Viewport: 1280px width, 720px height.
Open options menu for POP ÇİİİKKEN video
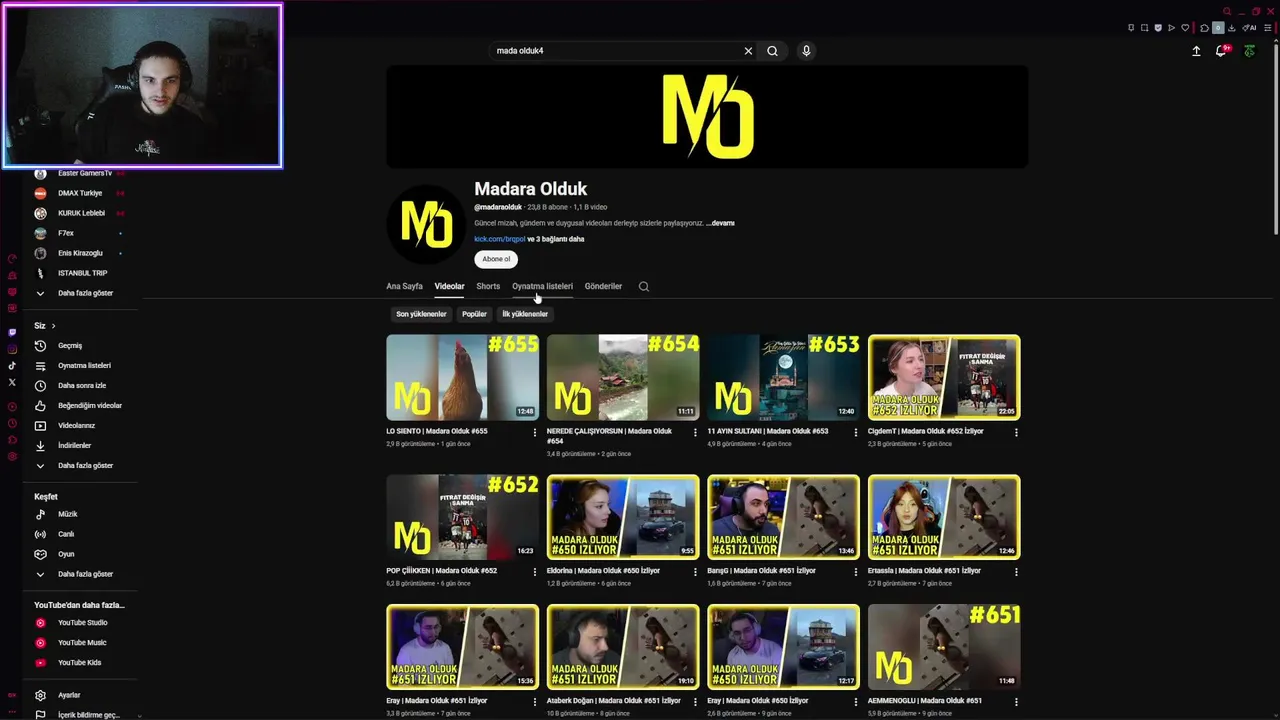tap(534, 572)
